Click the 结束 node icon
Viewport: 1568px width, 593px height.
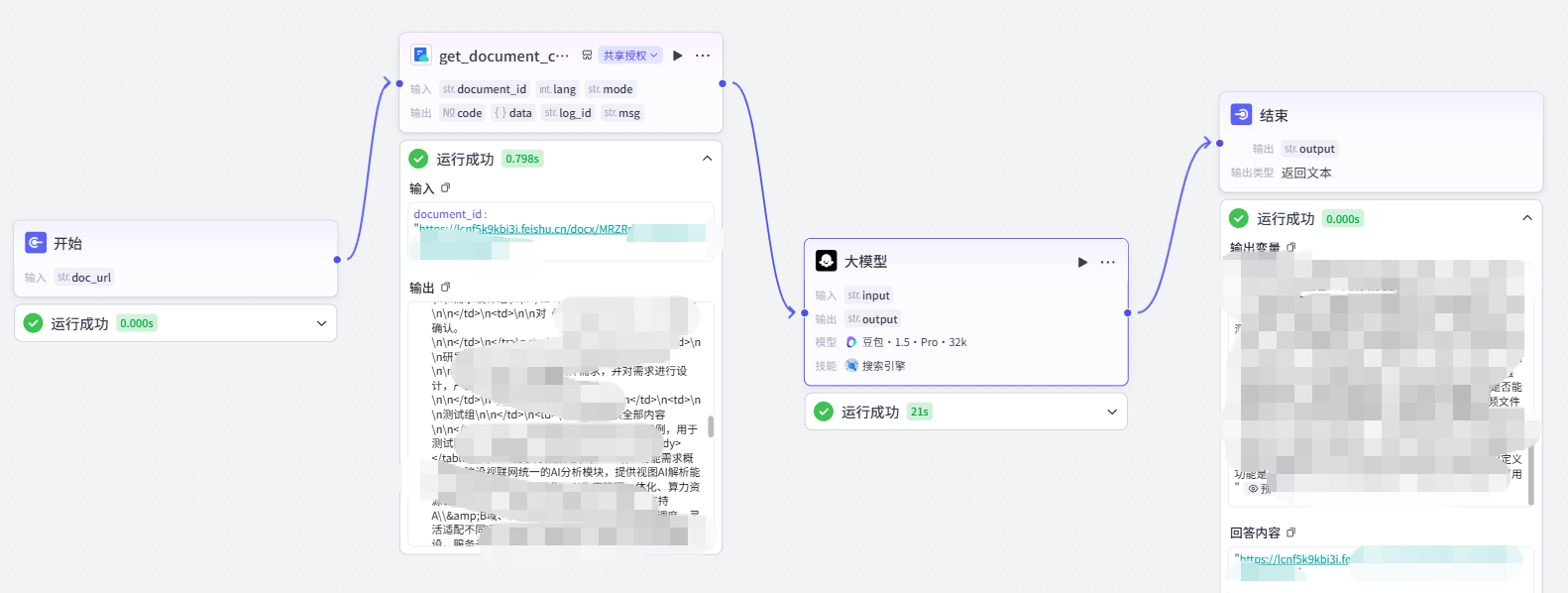pyautogui.click(x=1241, y=115)
